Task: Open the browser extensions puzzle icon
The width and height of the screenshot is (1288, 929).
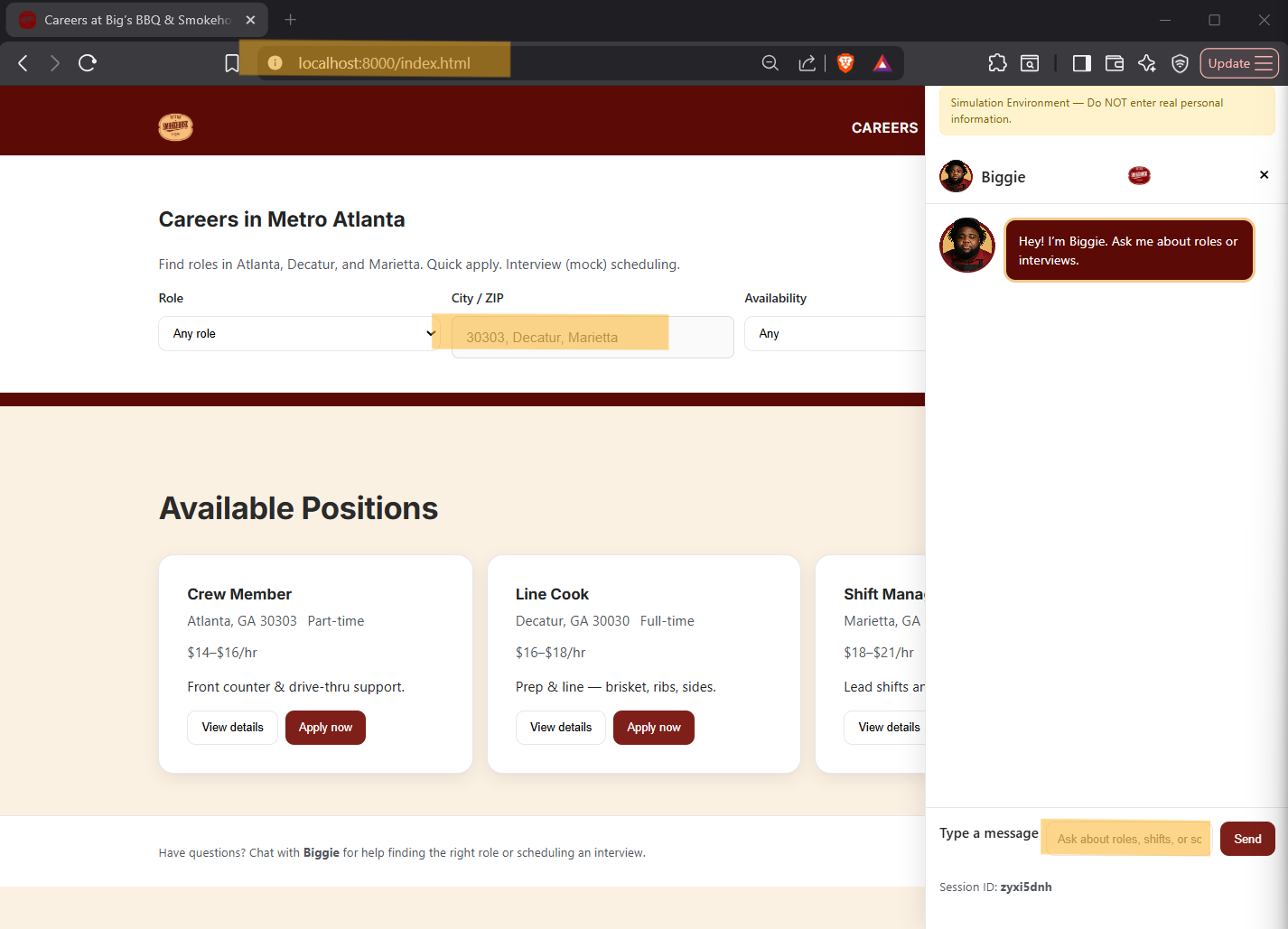Action: pos(997,63)
